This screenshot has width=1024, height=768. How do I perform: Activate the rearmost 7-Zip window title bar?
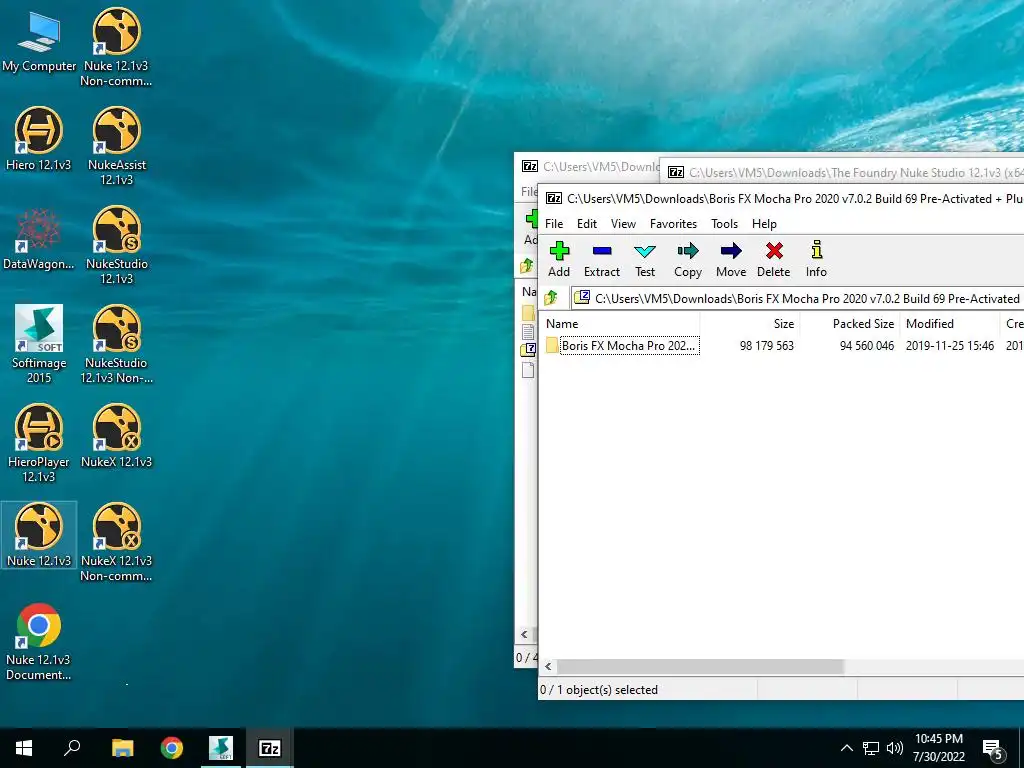pos(588,167)
